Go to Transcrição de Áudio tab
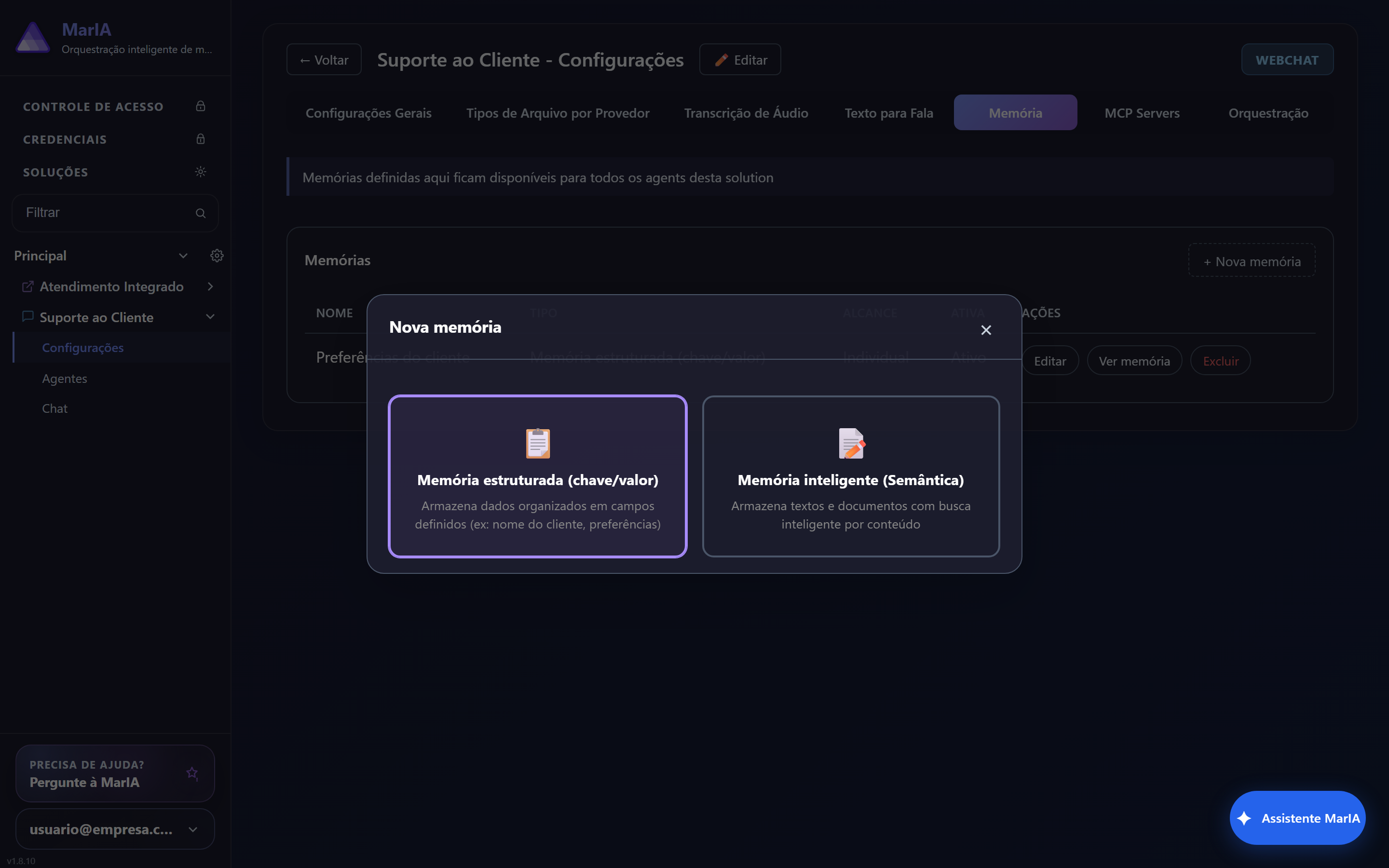Viewport: 1389px width, 868px height. [x=746, y=113]
